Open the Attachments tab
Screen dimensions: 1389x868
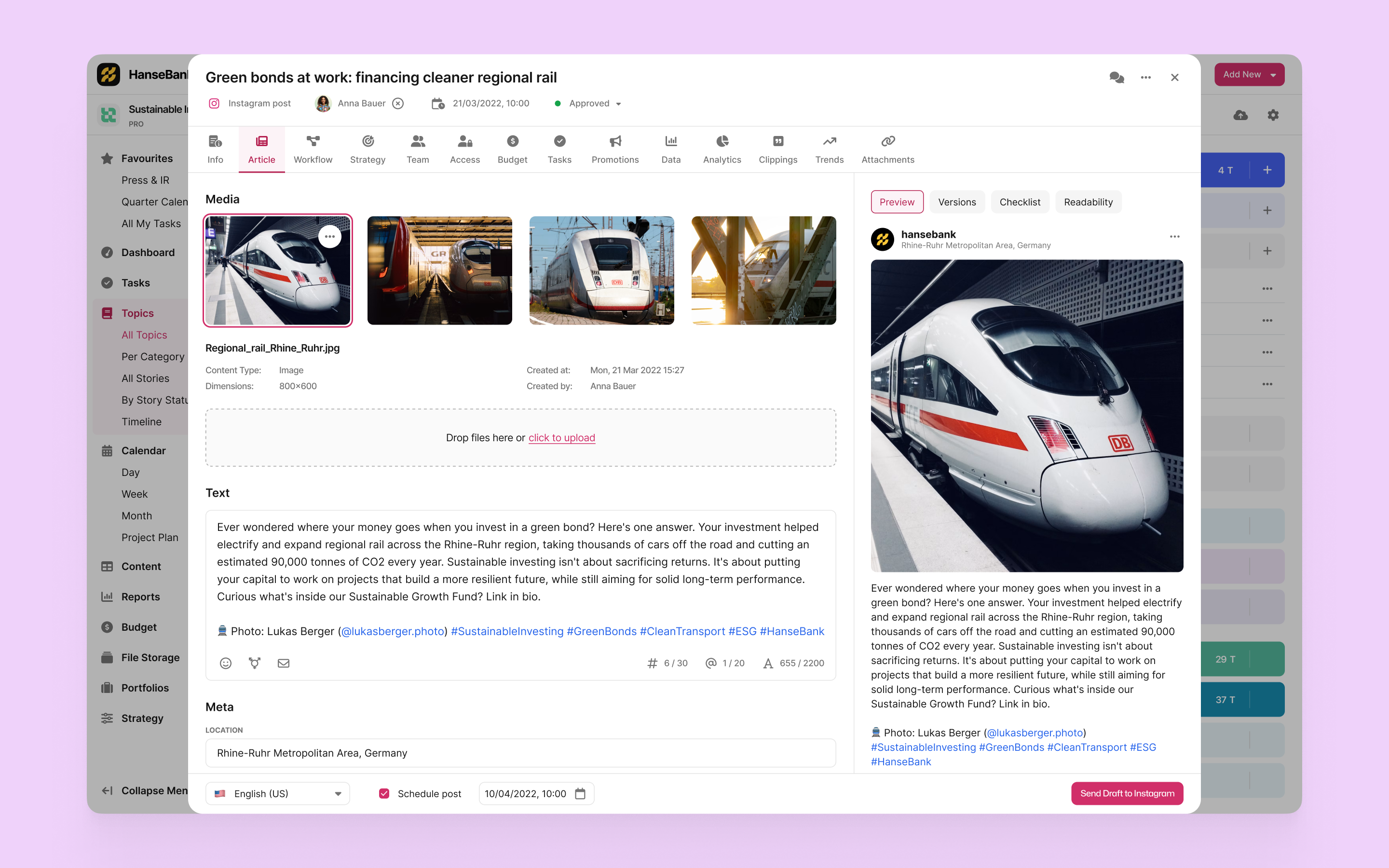point(887,150)
